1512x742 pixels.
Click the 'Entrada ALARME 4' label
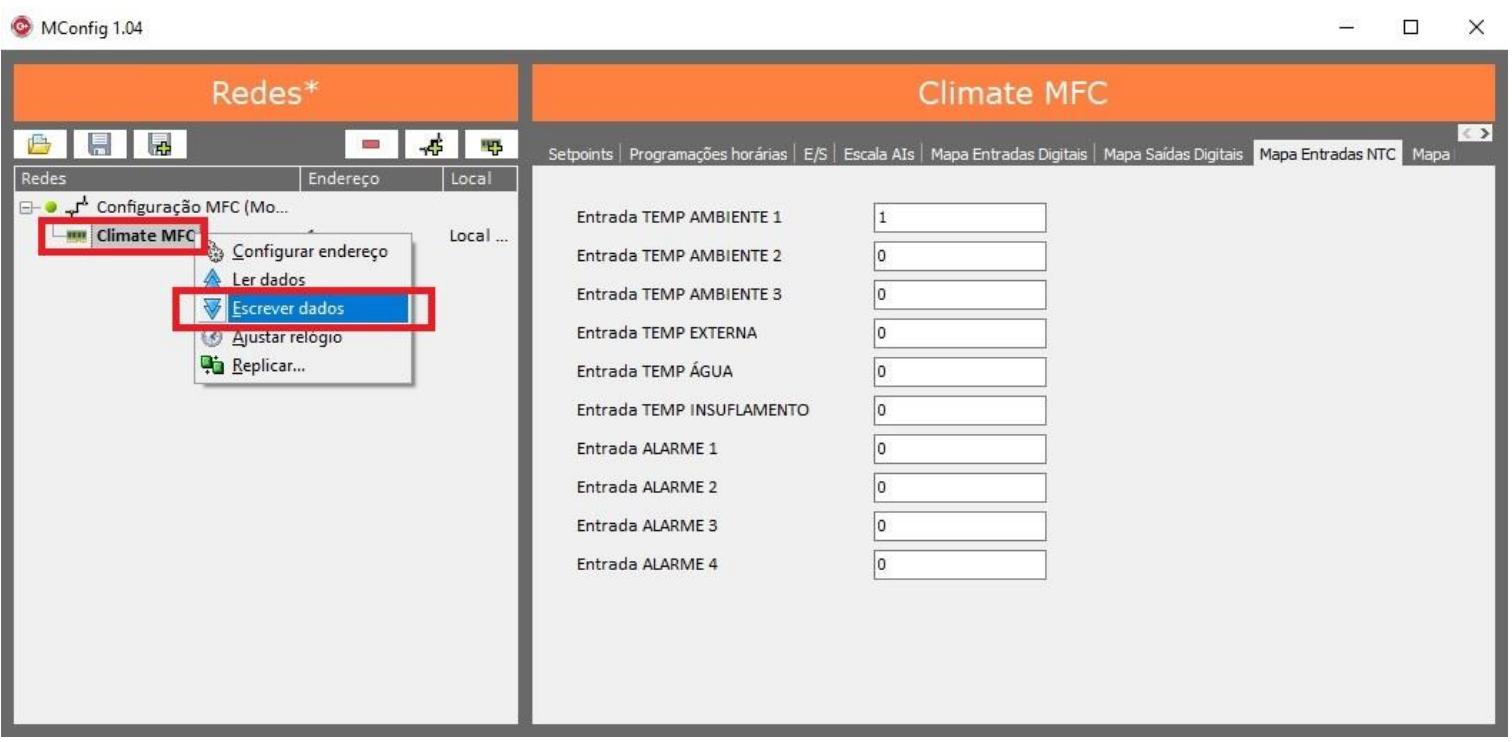(647, 564)
